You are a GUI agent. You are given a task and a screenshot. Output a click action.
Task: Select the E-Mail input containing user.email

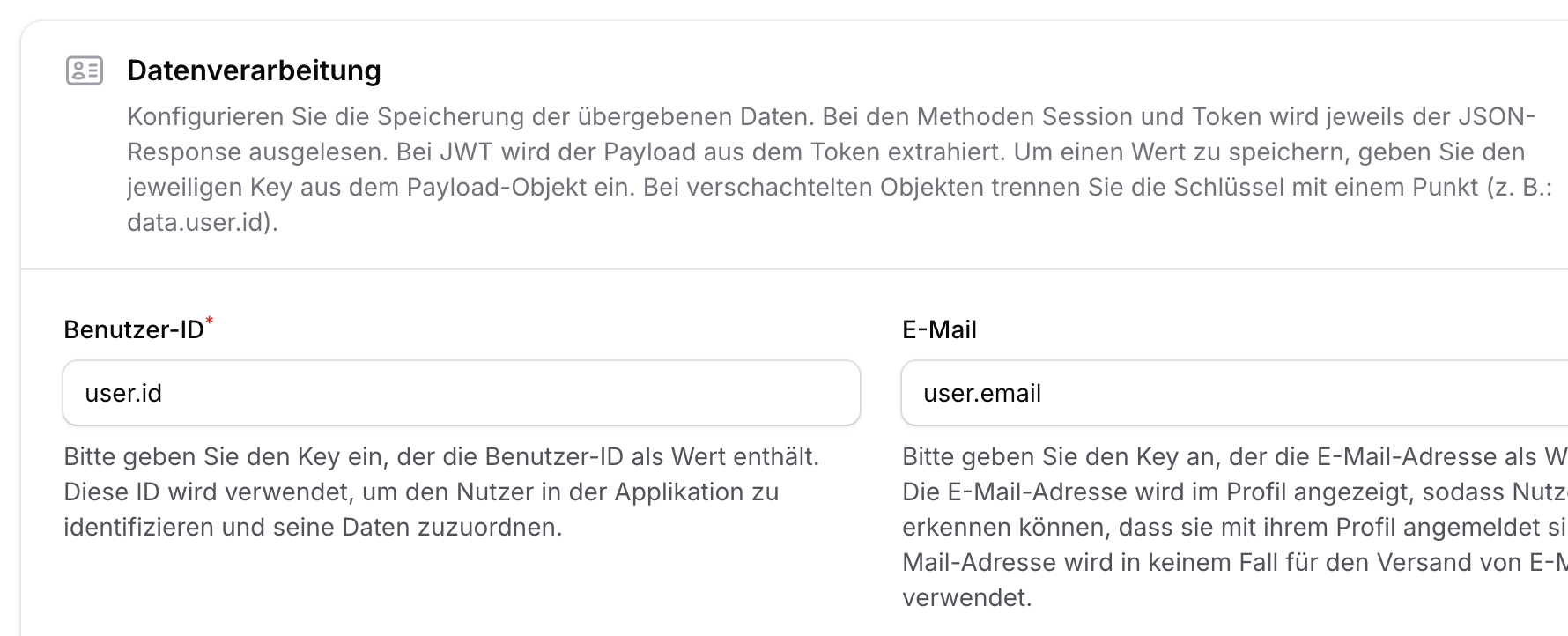[1233, 393]
